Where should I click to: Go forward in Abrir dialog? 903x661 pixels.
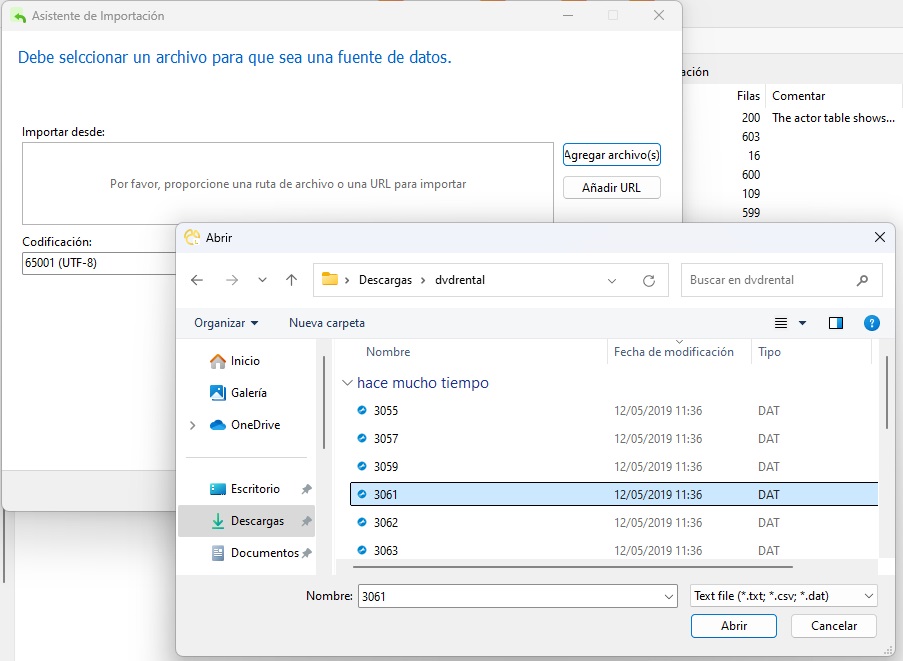click(232, 280)
